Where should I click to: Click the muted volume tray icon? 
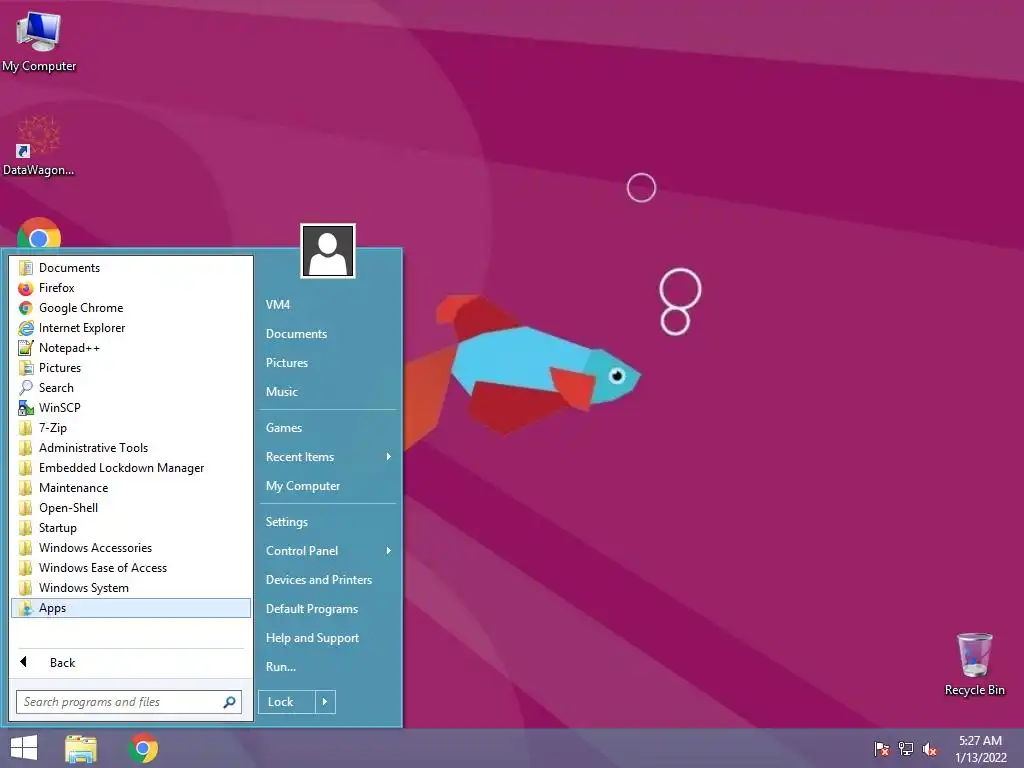tap(930, 748)
